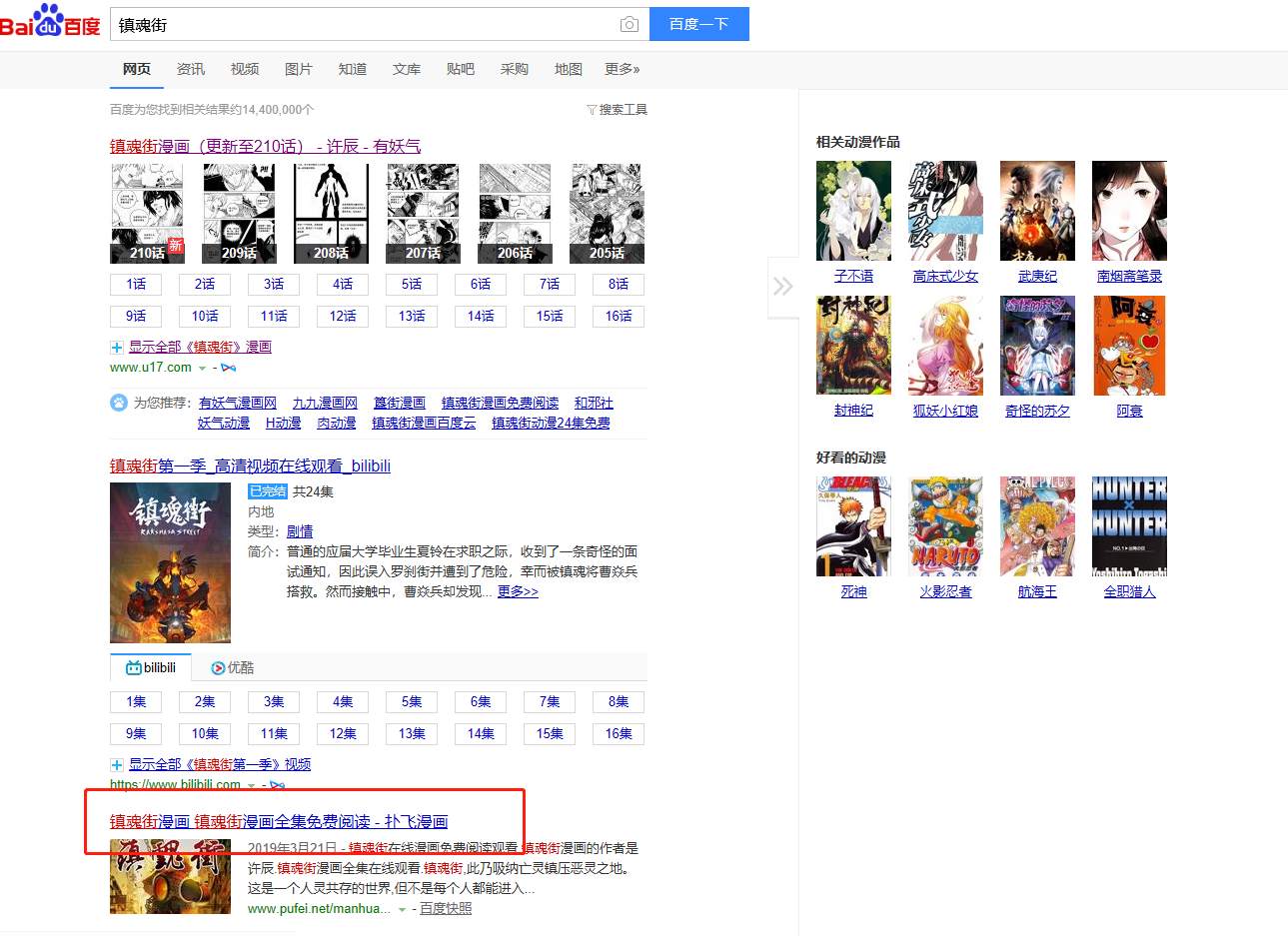Open 死神 Bleach anime cover

[853, 526]
